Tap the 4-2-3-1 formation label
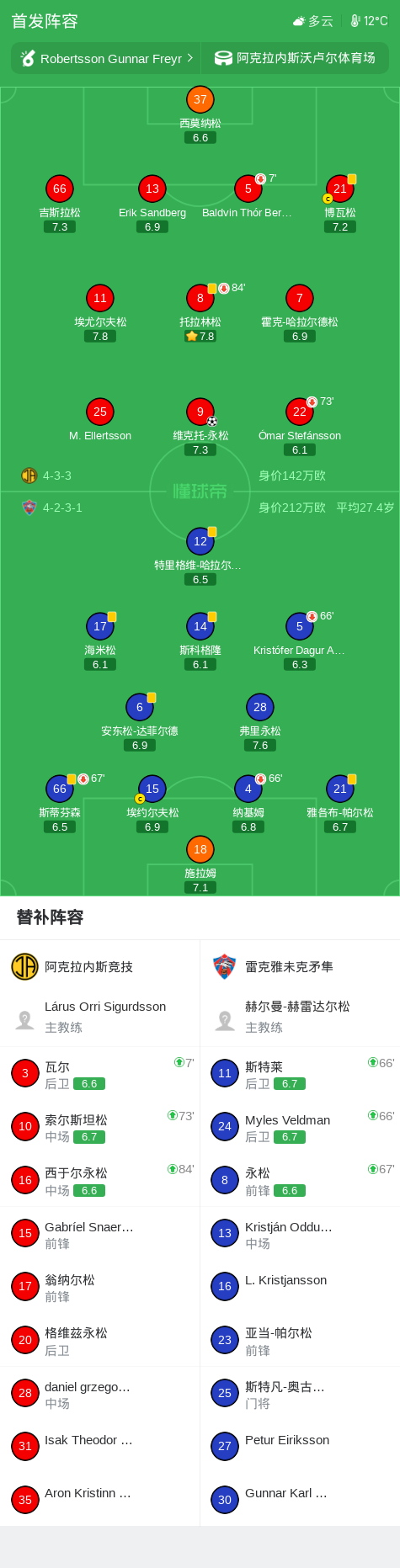The image size is (400, 1568). pyautogui.click(x=62, y=508)
